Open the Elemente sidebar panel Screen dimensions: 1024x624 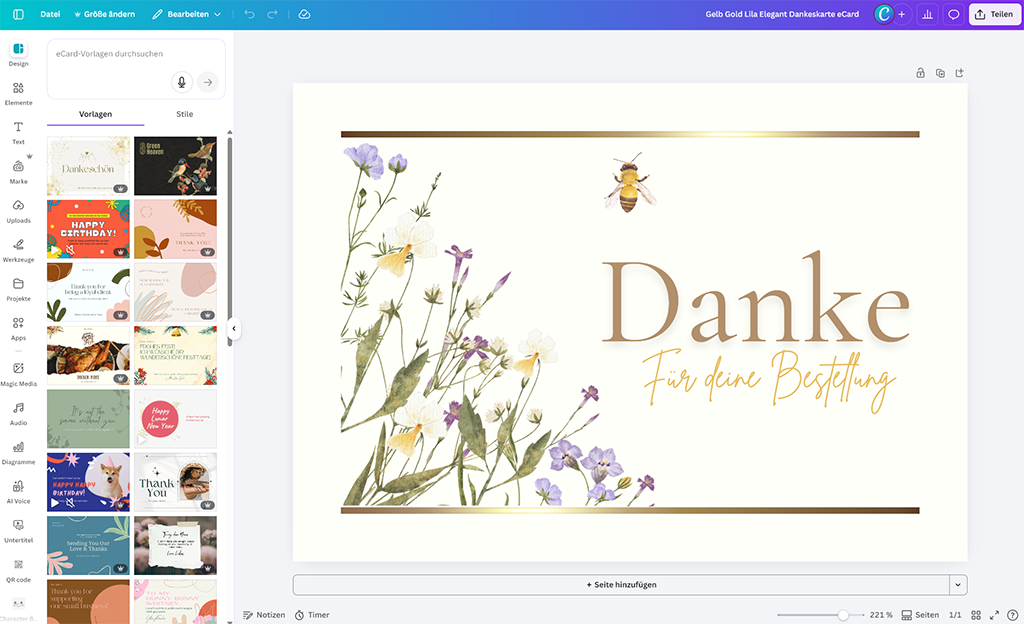tap(18, 93)
